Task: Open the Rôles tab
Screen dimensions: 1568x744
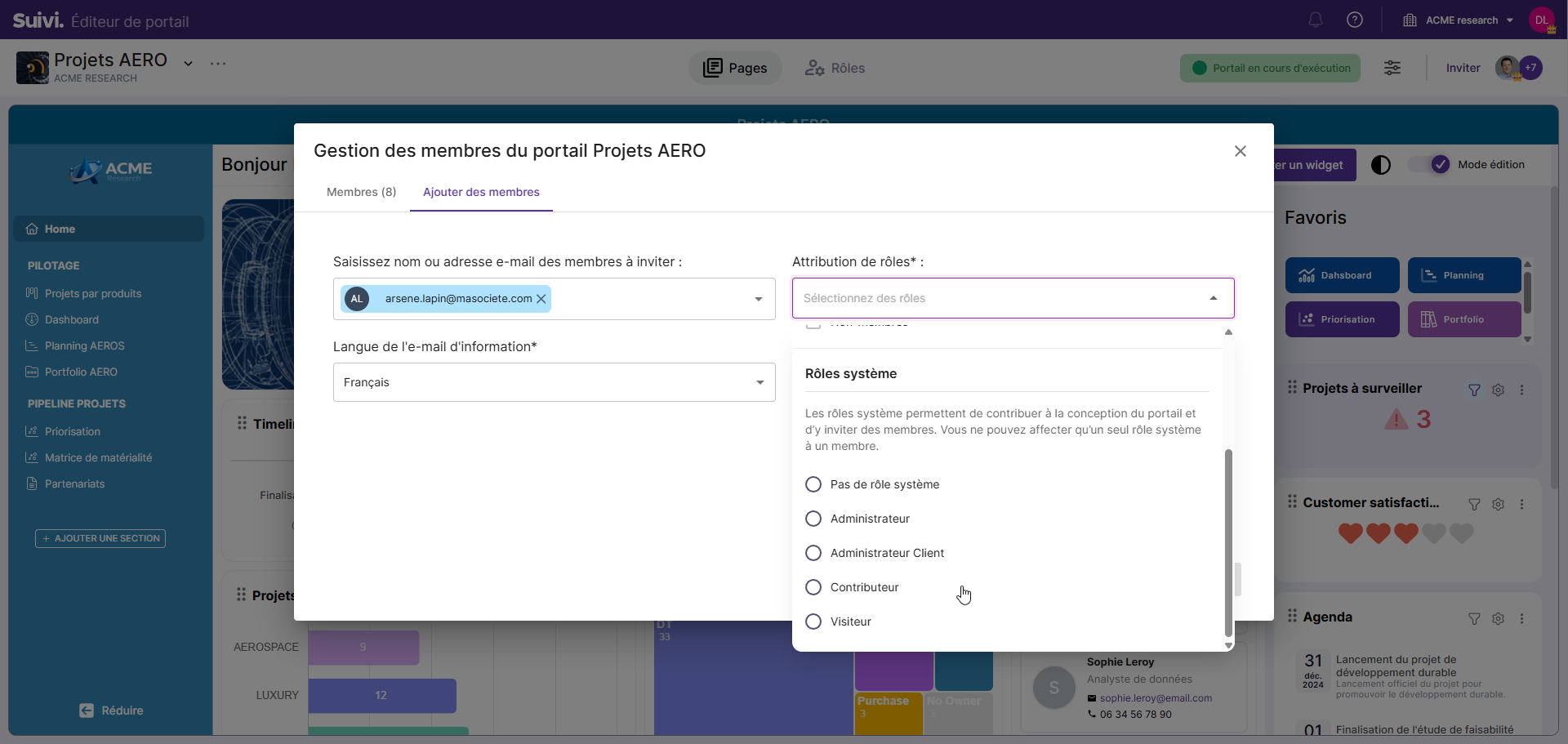Action: pos(835,68)
